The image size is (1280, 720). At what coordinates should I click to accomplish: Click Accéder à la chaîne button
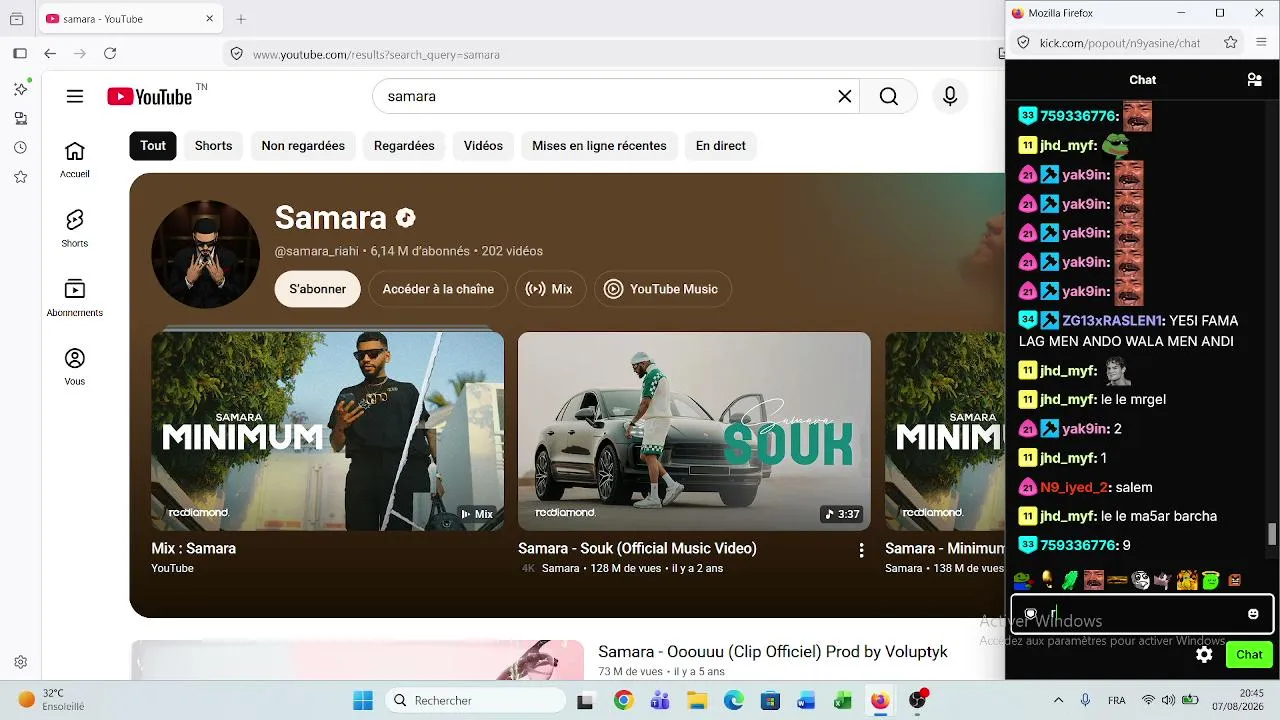[x=438, y=289]
